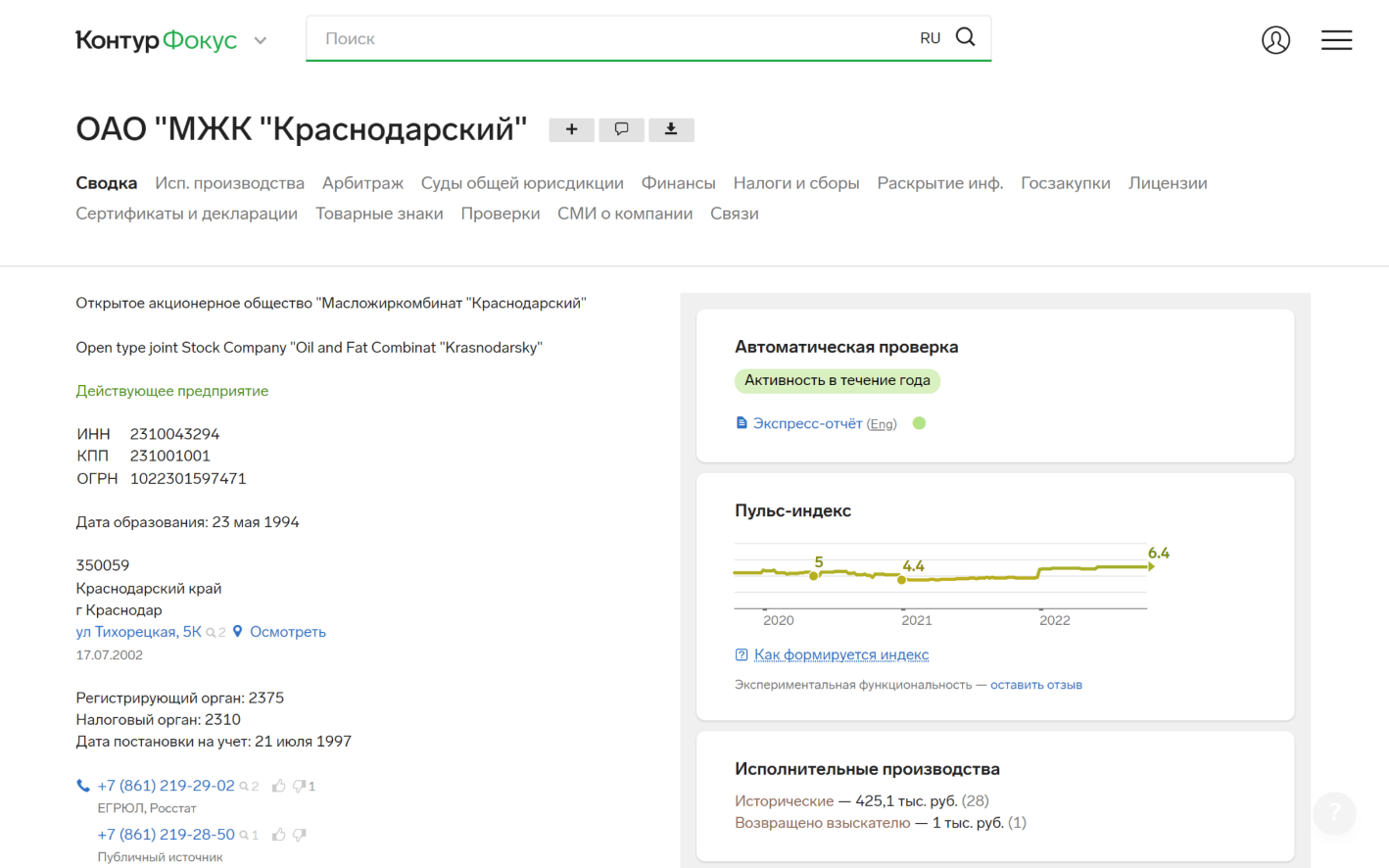1389x868 pixels.
Task: Open Суды общей юрисдикции tab
Action: pos(522,183)
